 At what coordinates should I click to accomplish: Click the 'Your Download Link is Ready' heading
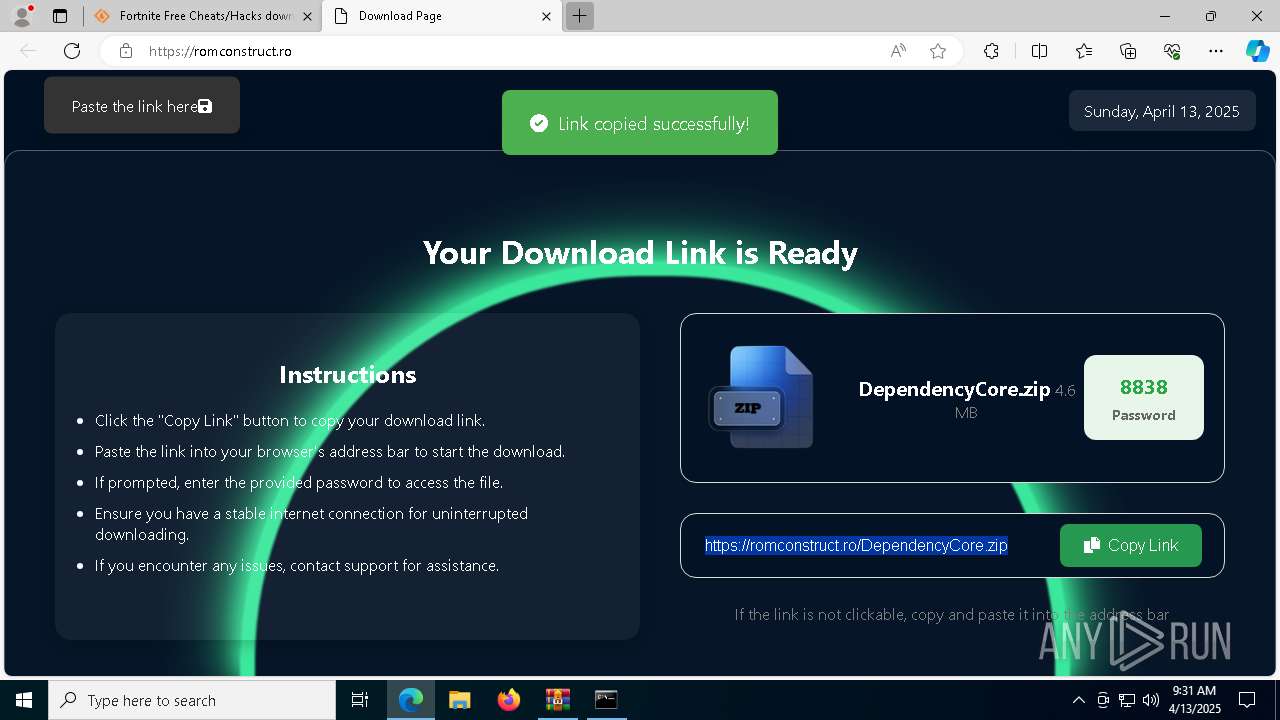640,253
